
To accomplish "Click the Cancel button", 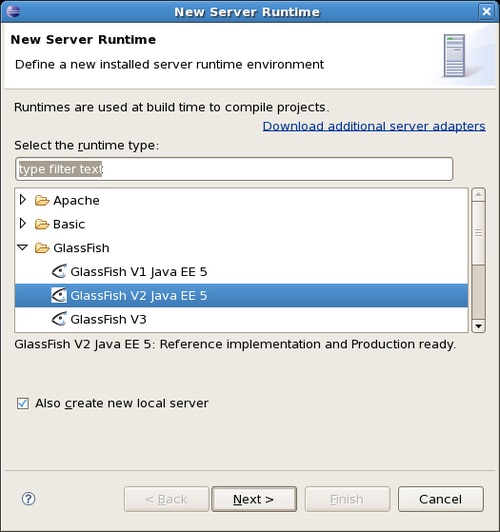I will pyautogui.click(x=440, y=499).
